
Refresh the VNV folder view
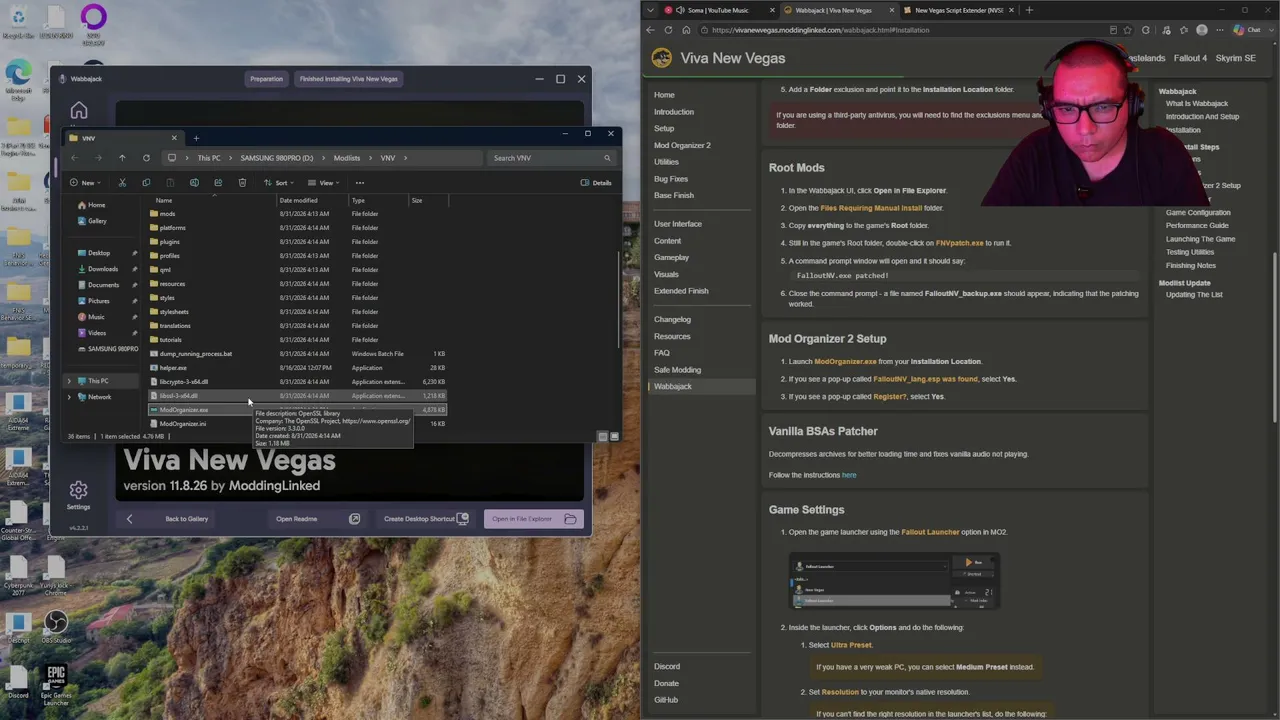pyautogui.click(x=146, y=158)
